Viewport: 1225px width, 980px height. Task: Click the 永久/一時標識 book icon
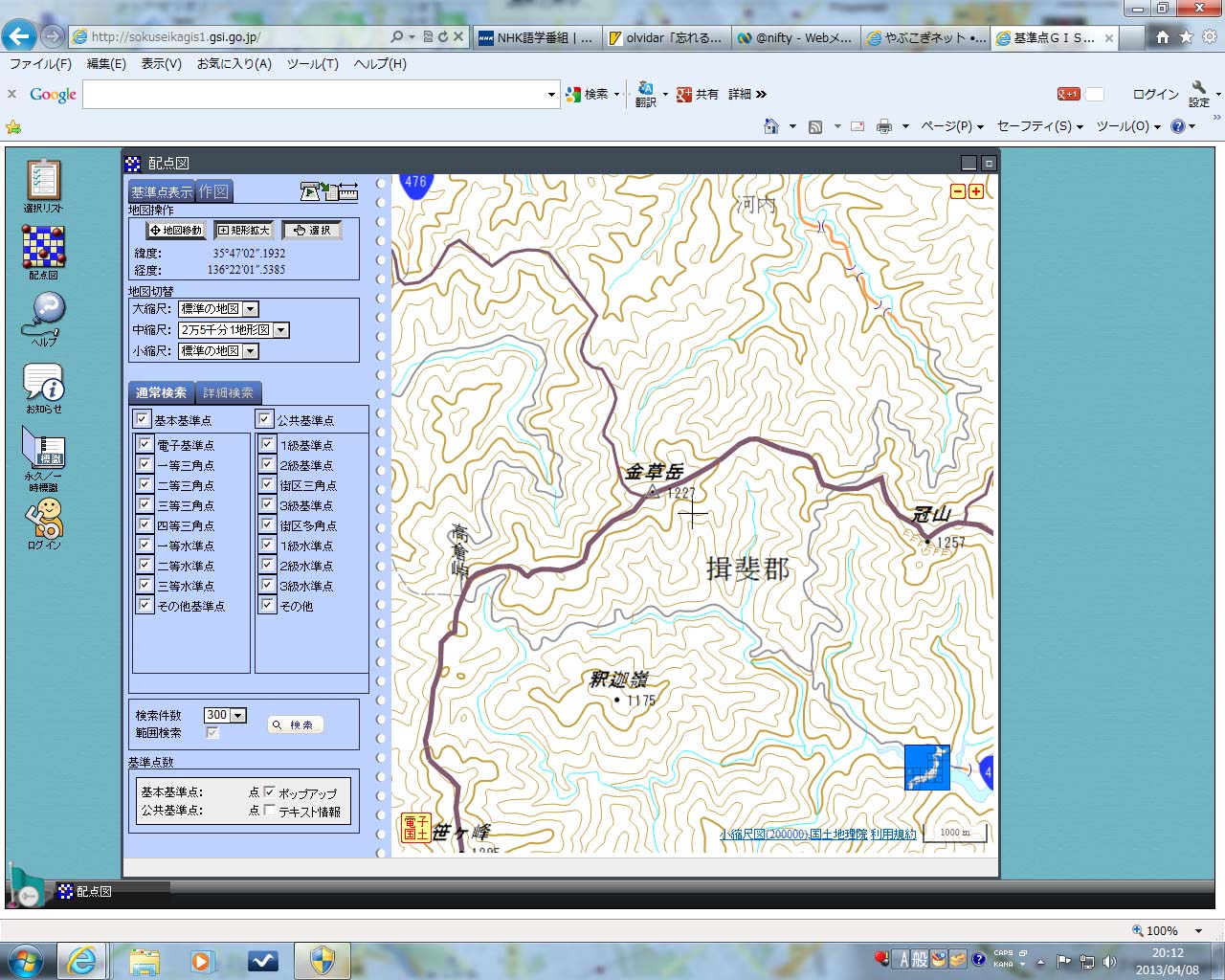pyautogui.click(x=43, y=451)
